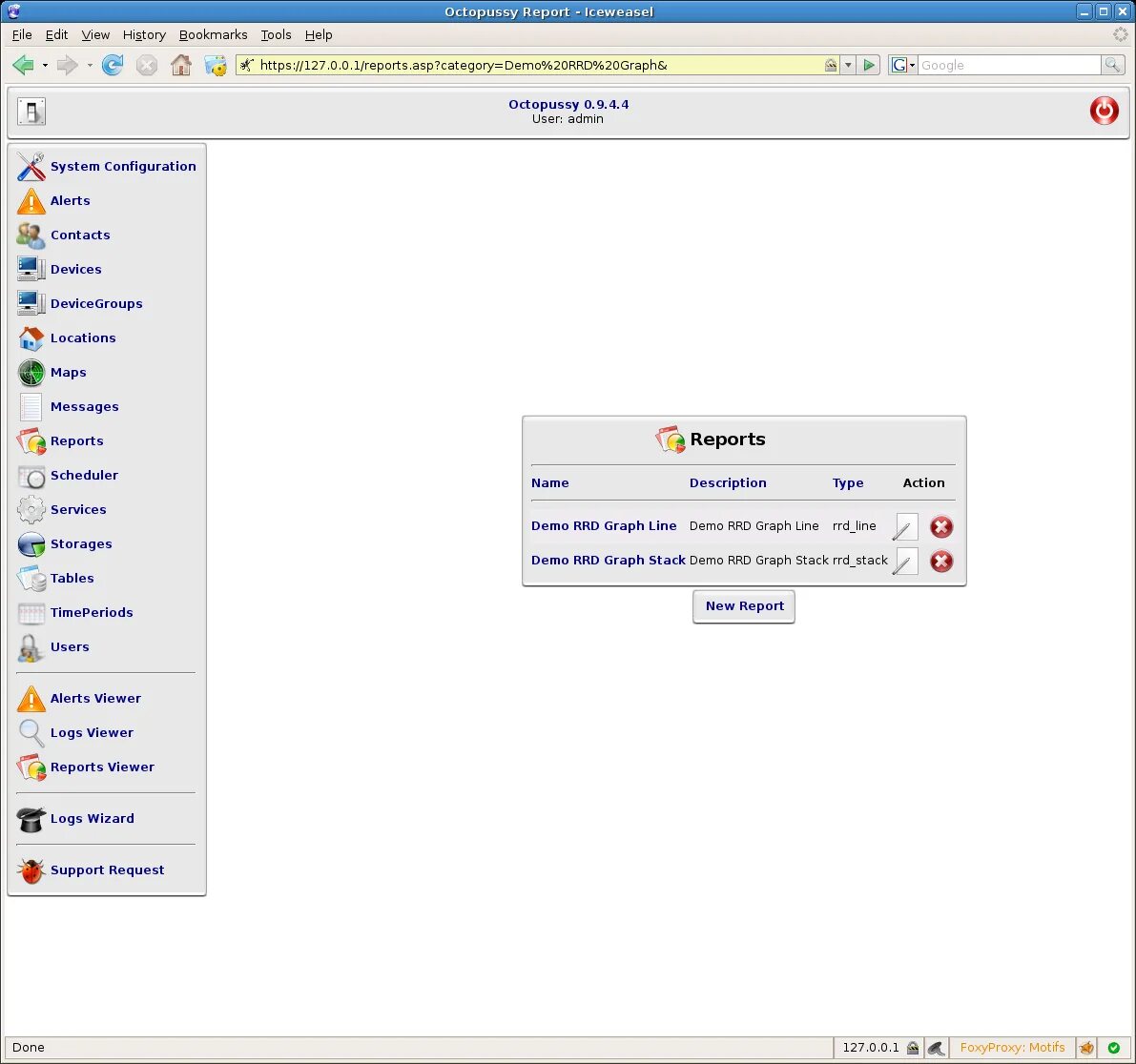This screenshot has height=1064, width=1136.
Task: Click the browser back arrow
Action: pos(23,65)
